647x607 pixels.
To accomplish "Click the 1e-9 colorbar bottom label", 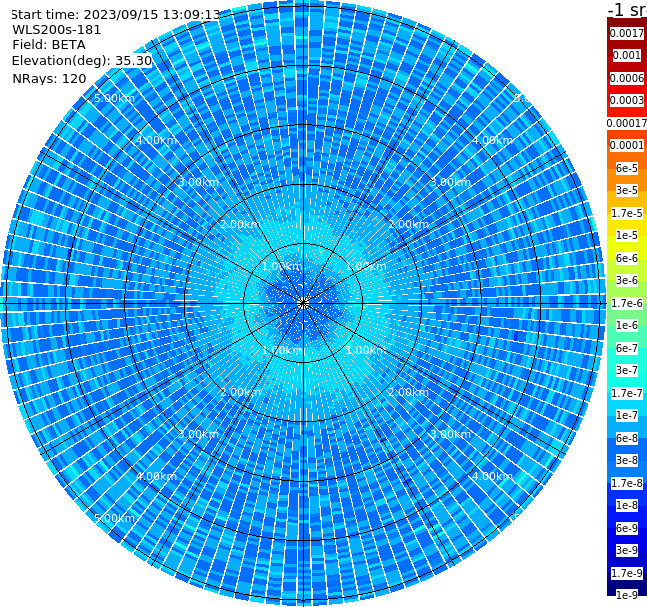I will [x=627, y=595].
